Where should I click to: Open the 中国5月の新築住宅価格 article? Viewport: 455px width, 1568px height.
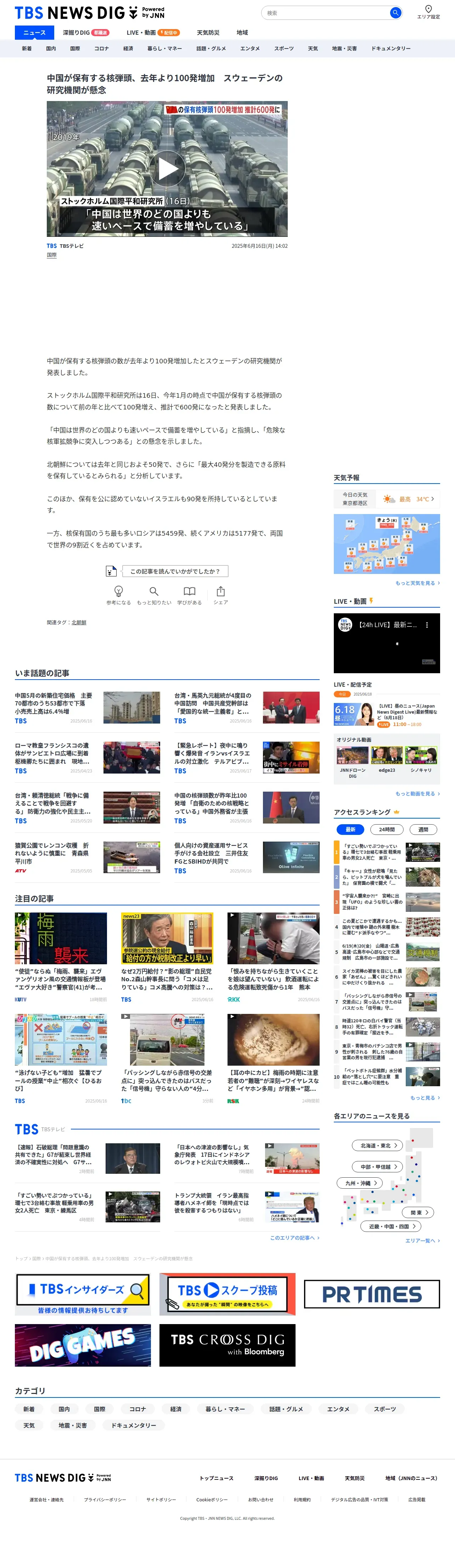[x=88, y=707]
